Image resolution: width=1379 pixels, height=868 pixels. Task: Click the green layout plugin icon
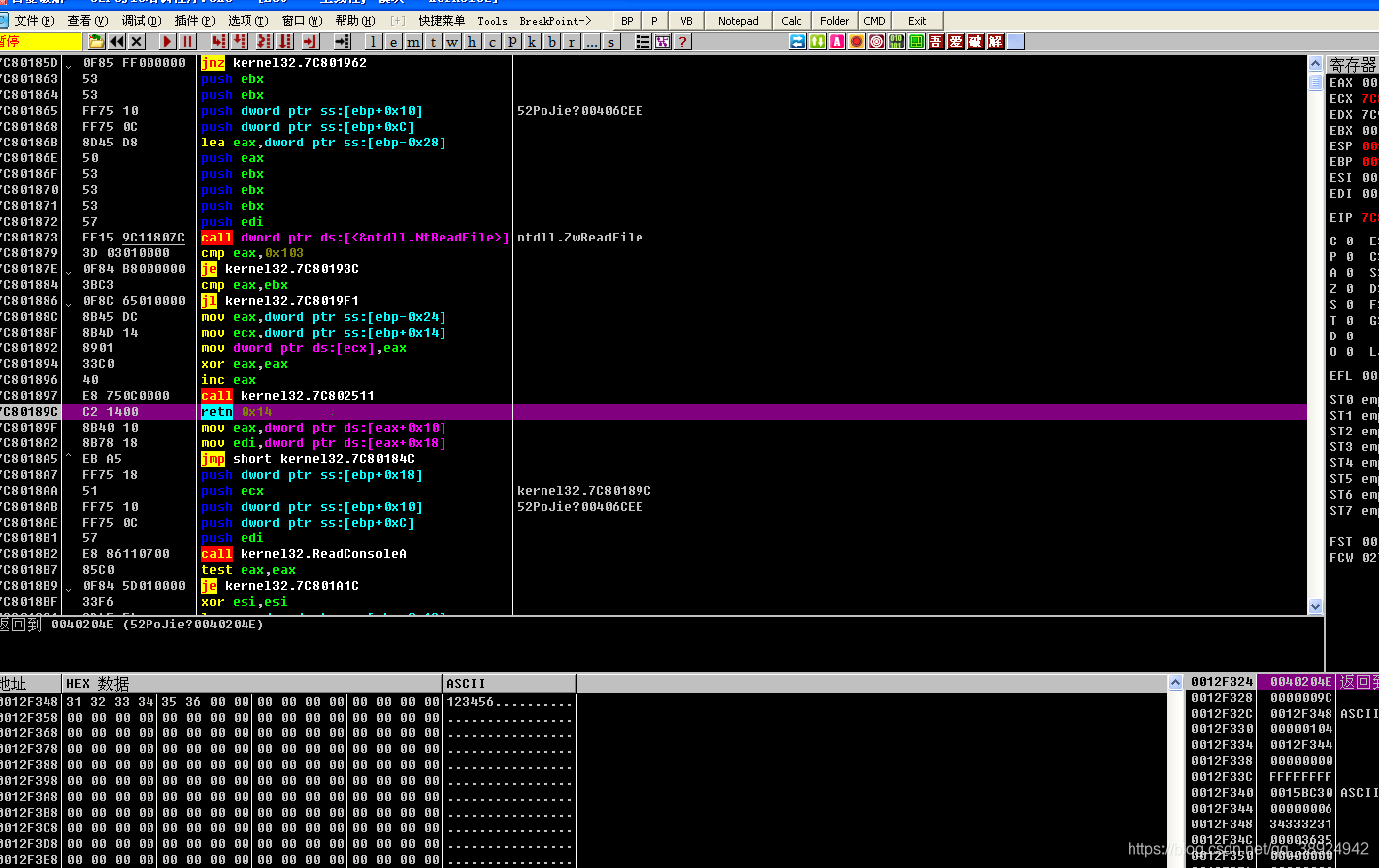point(917,41)
